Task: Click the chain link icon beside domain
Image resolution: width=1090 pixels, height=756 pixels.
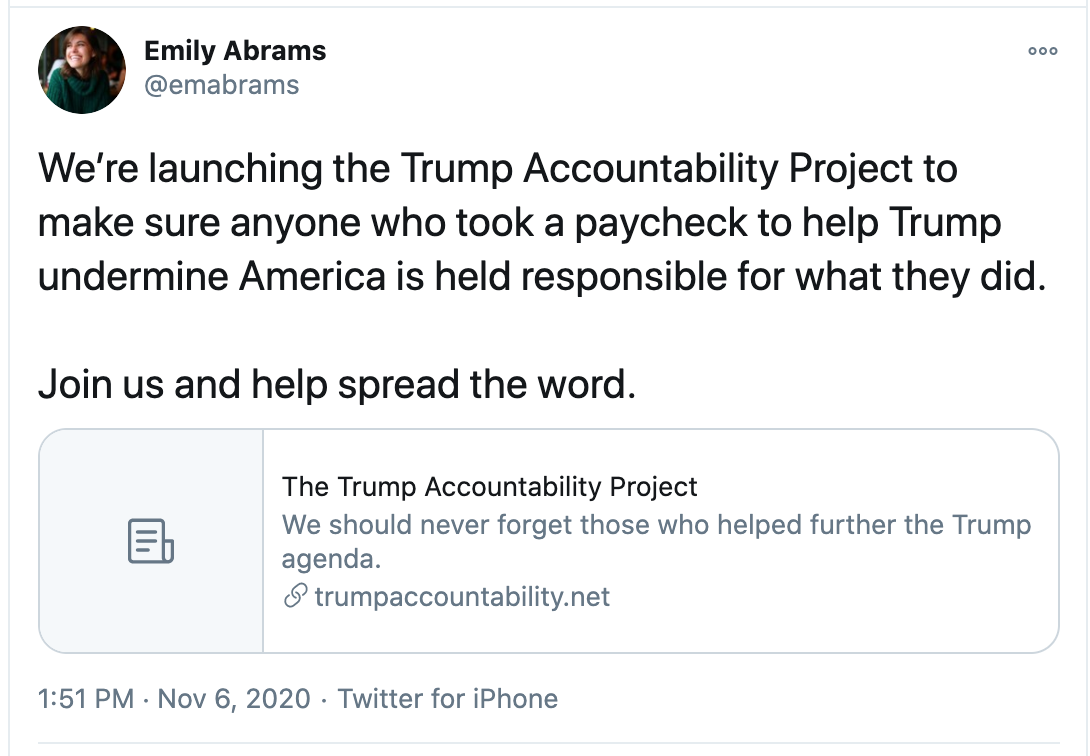Action: point(295,596)
